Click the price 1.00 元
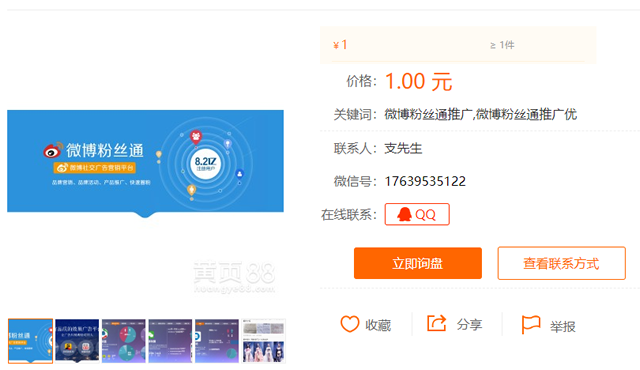This screenshot has height=370, width=640. pyautogui.click(x=419, y=82)
